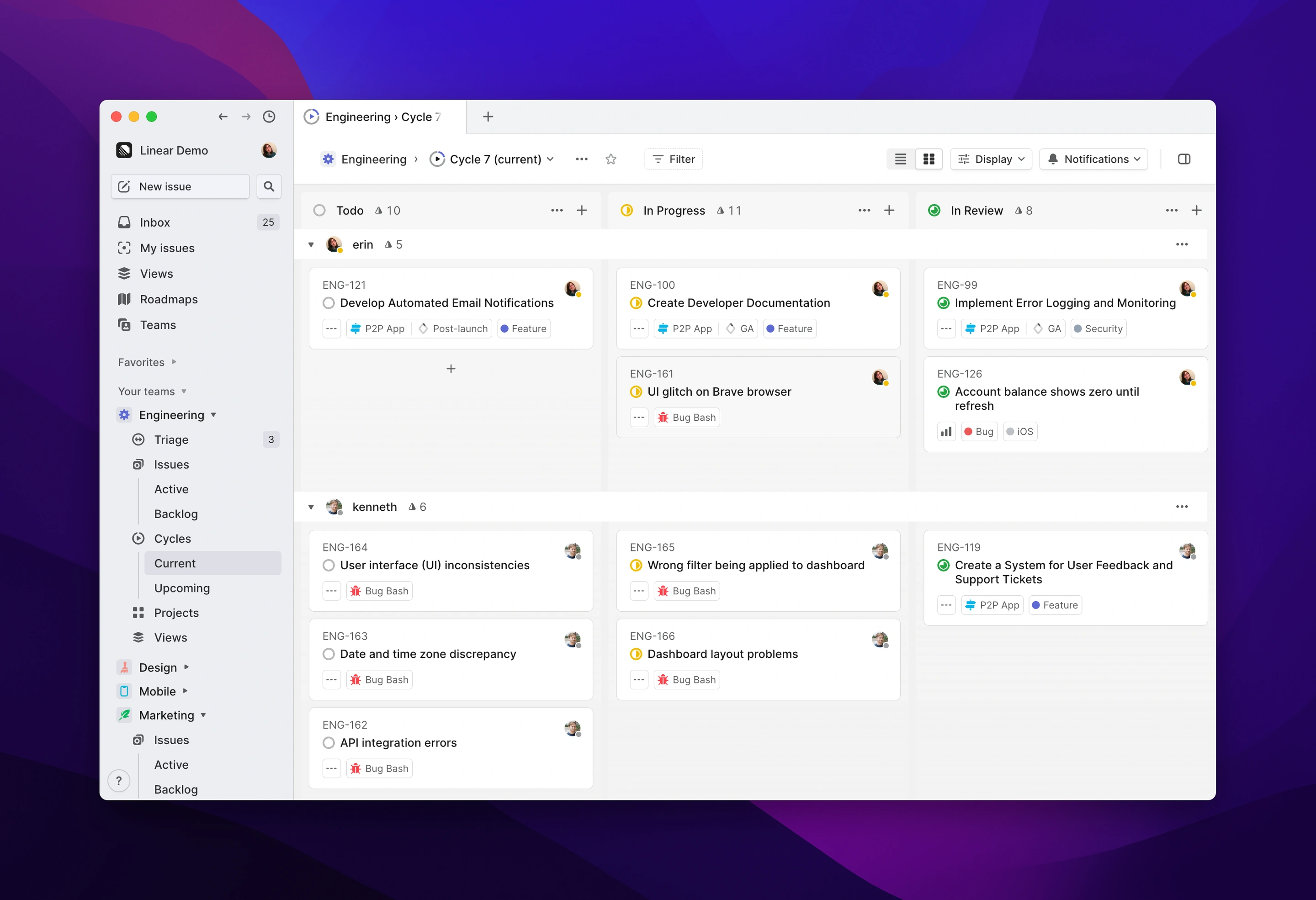The height and width of the screenshot is (900, 1316).
Task: Open a new tab with plus icon
Action: [x=488, y=116]
